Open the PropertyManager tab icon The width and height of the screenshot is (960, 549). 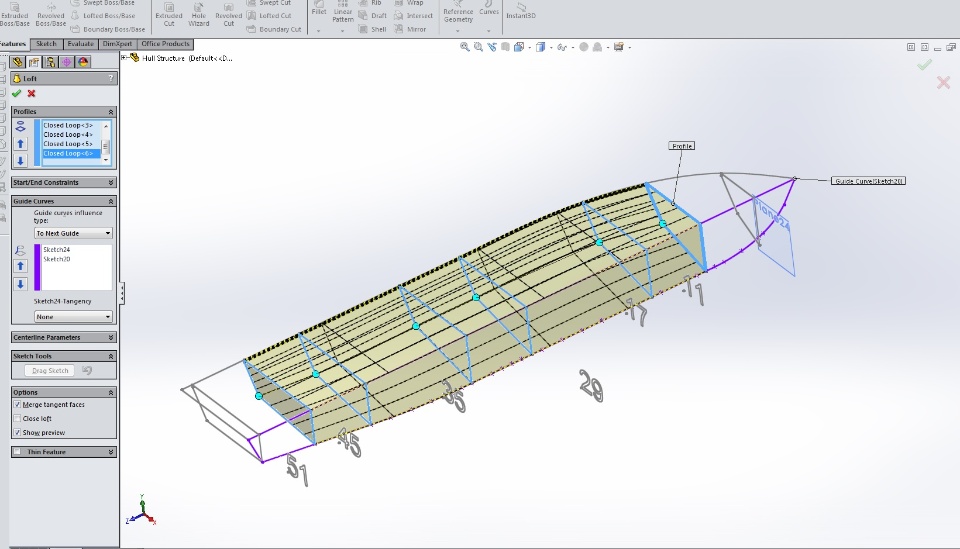pyautogui.click(x=34, y=62)
